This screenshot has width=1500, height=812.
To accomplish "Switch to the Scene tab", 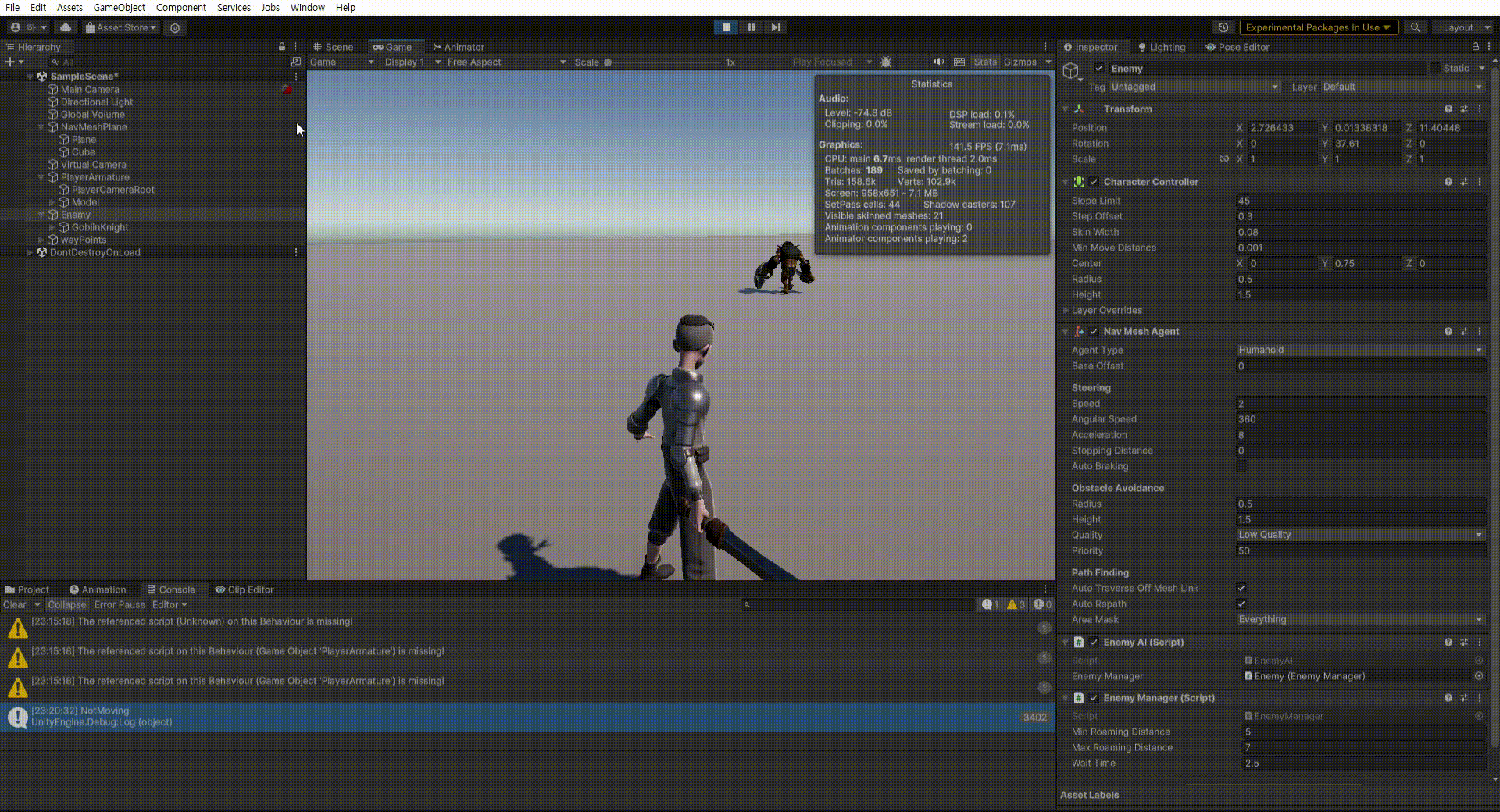I will click(x=333, y=47).
